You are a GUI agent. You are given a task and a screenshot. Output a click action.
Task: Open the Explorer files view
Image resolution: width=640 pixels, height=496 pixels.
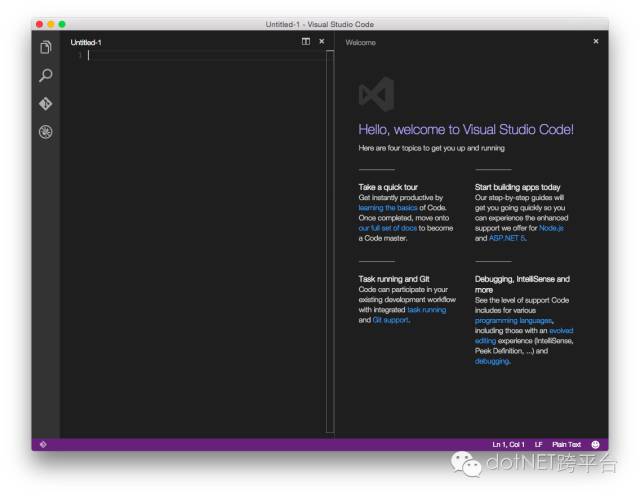[46, 47]
